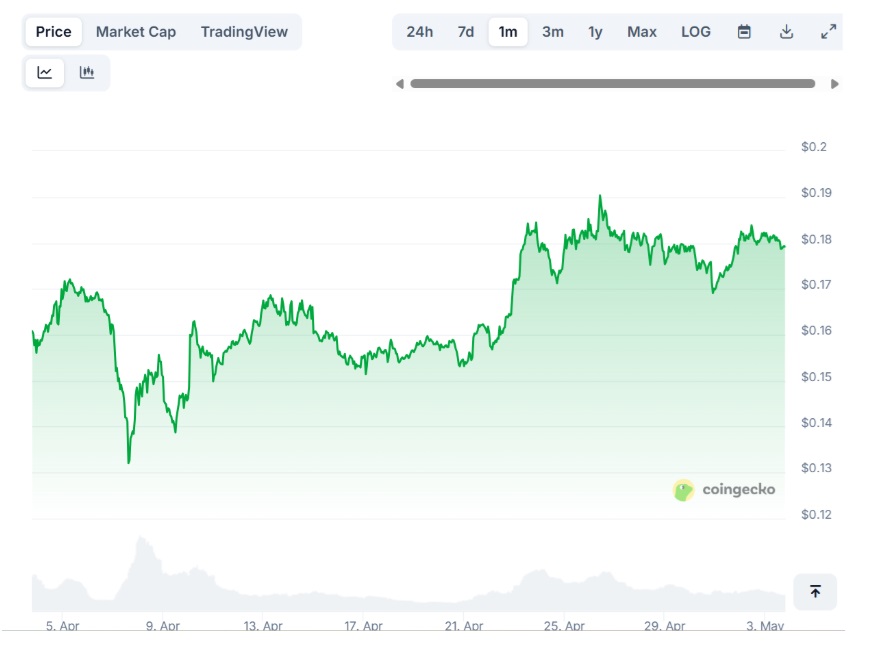Select the 1m time range
Viewport: 874px width, 658px height.
[x=508, y=32]
